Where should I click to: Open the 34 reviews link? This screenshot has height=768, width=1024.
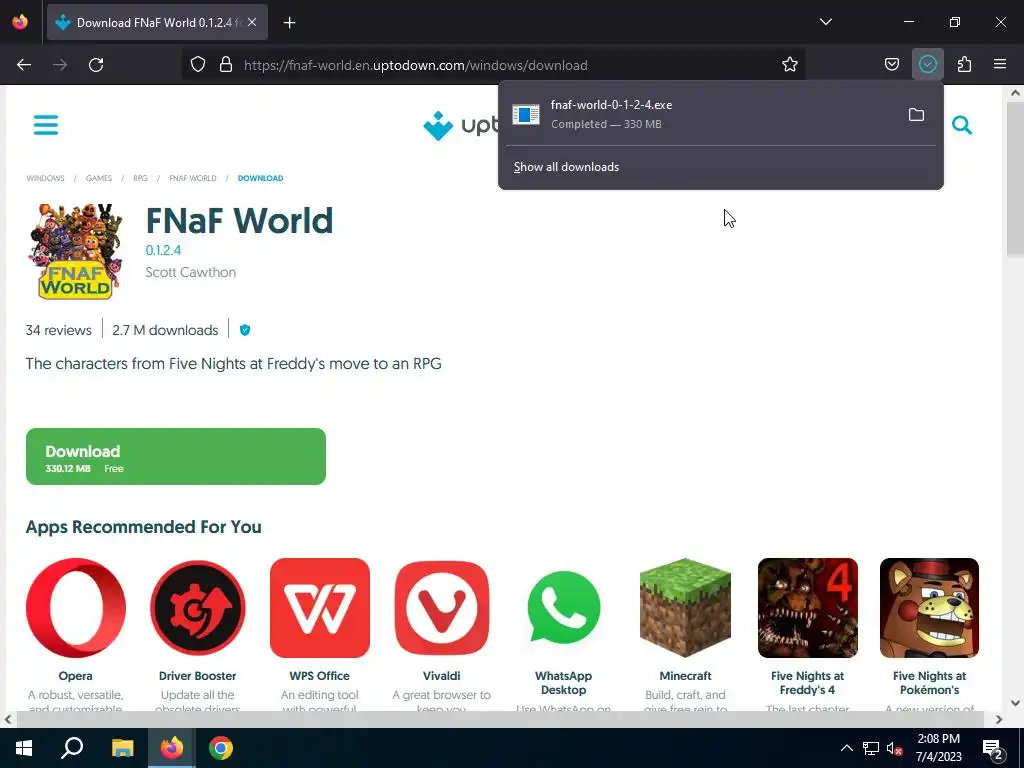[59, 330]
